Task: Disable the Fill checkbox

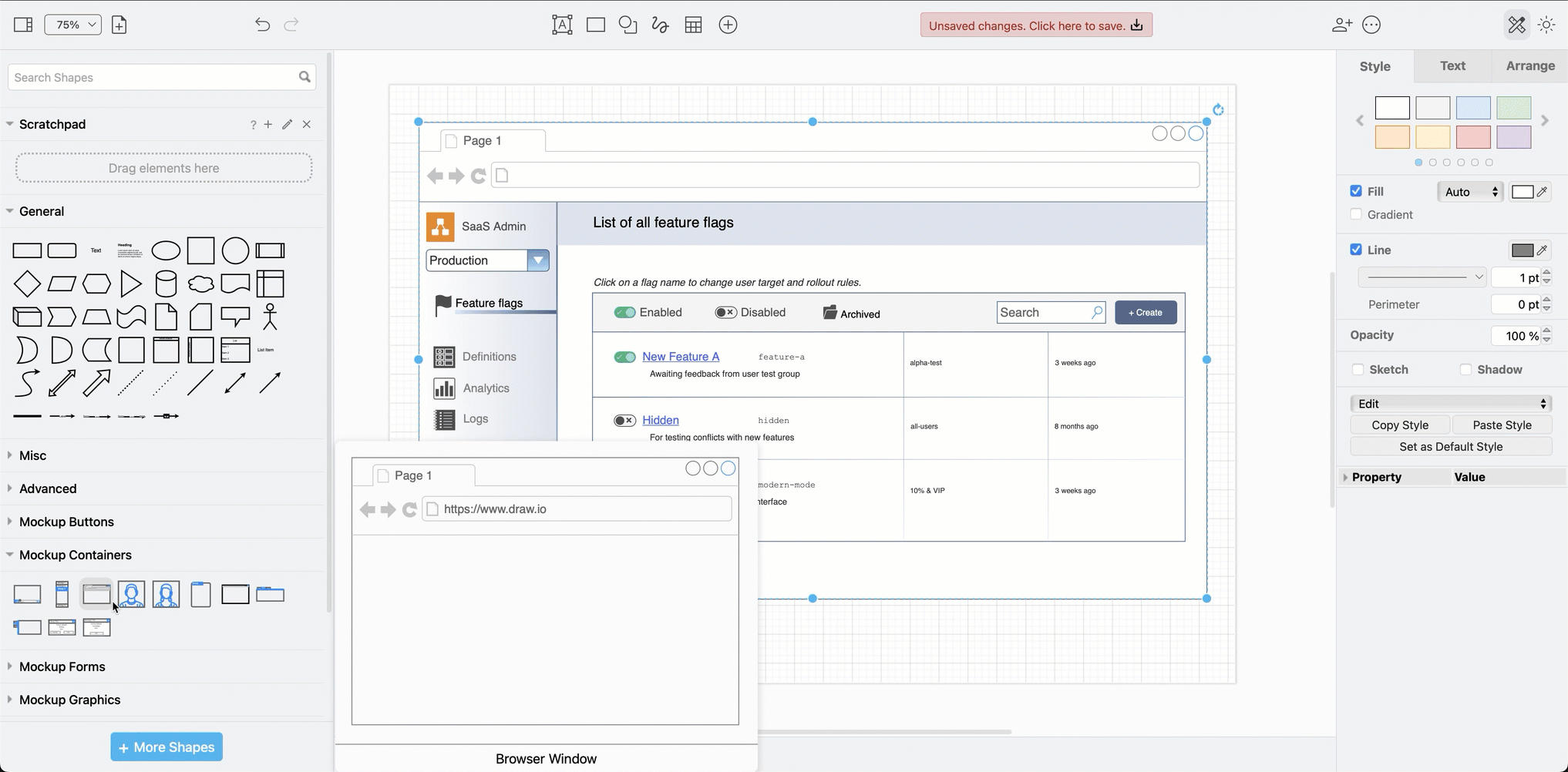Action: tap(1355, 191)
